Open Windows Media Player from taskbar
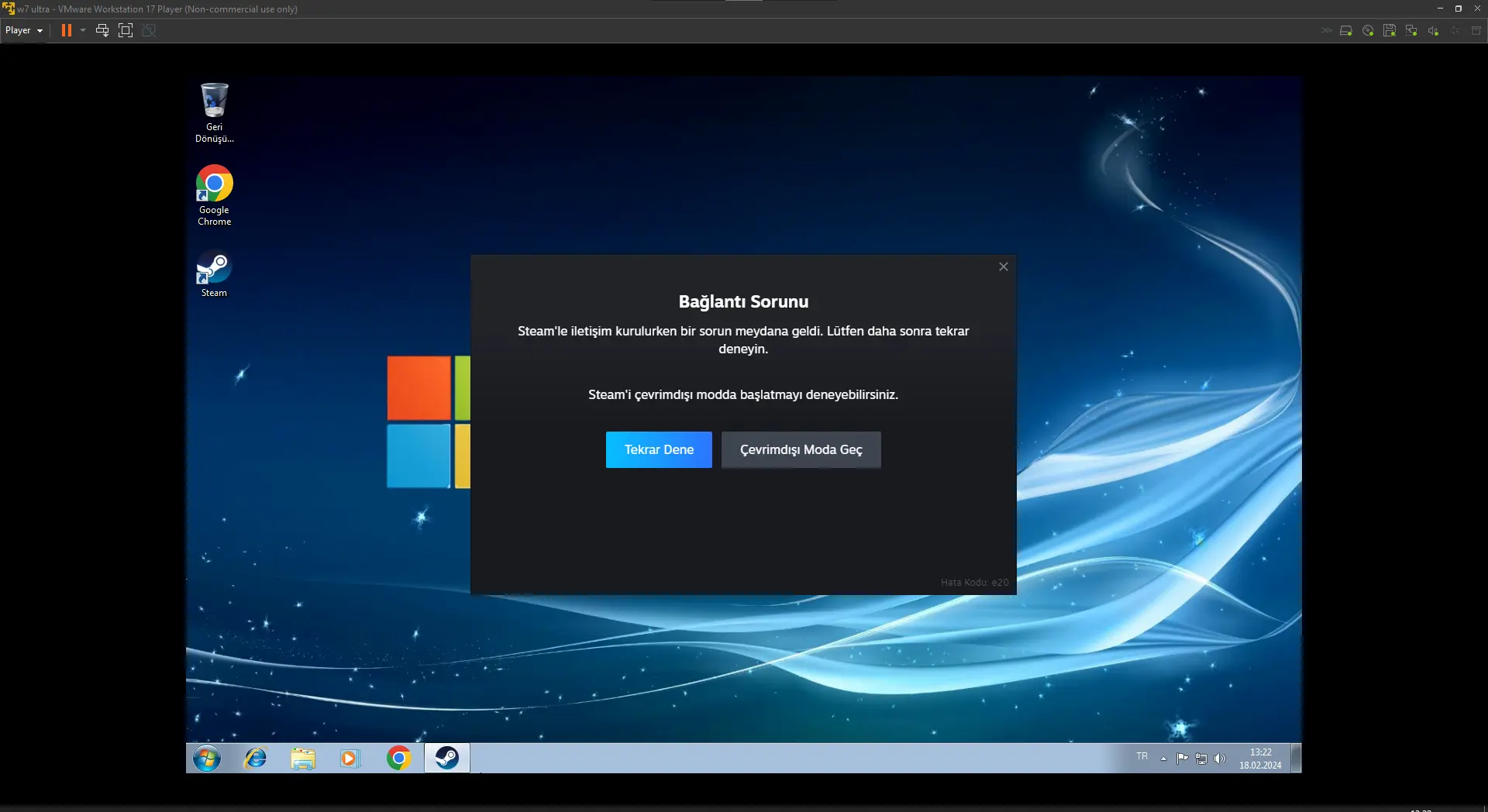The height and width of the screenshot is (812, 1488). coord(350,759)
